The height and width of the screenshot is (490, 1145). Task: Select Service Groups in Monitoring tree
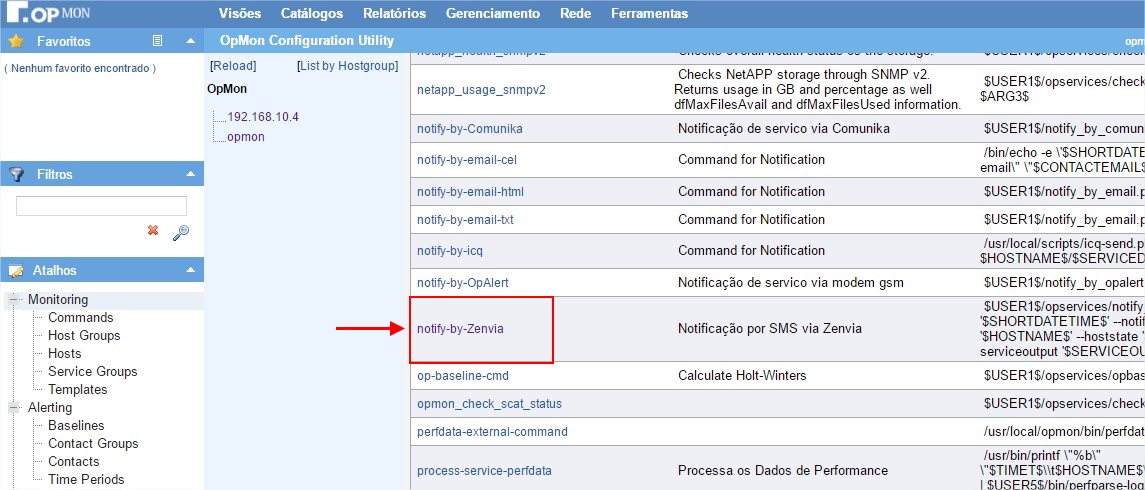tap(92, 371)
